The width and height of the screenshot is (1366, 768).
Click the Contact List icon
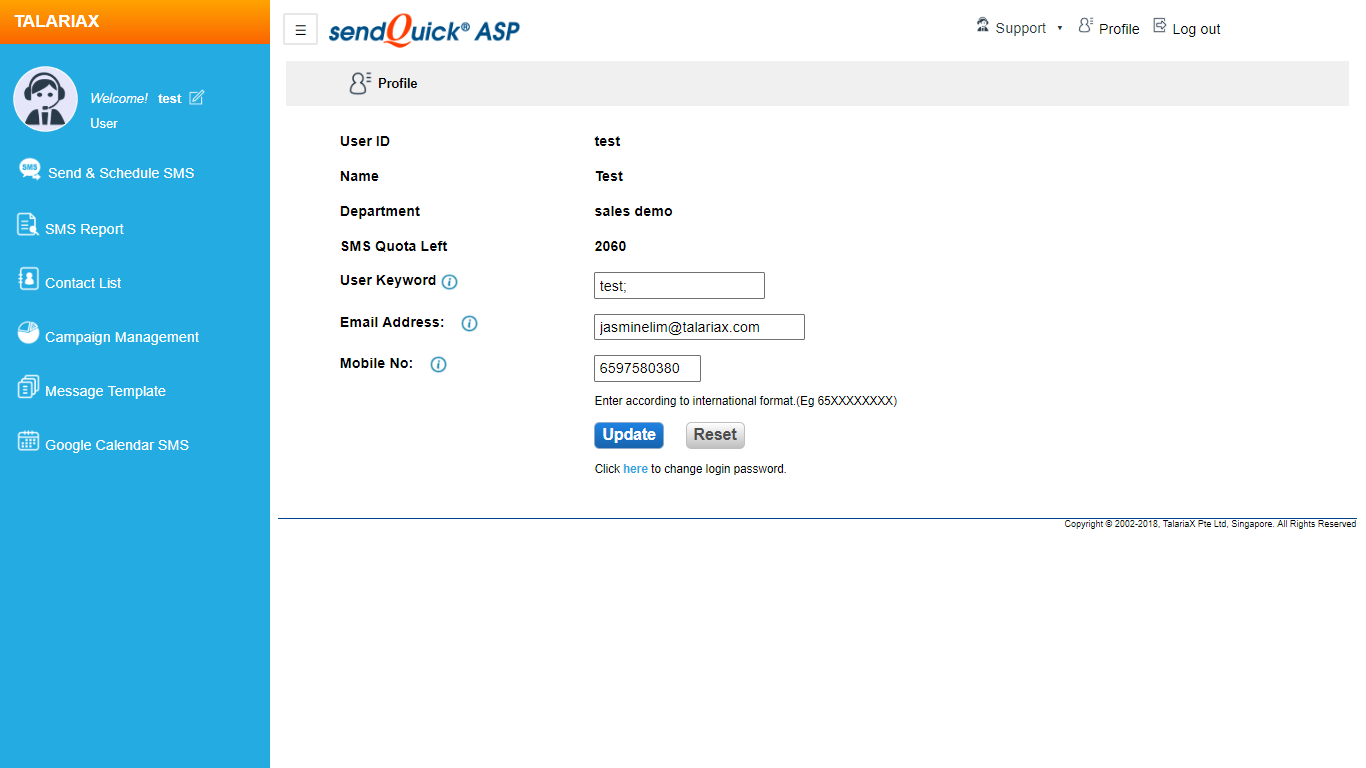point(28,279)
